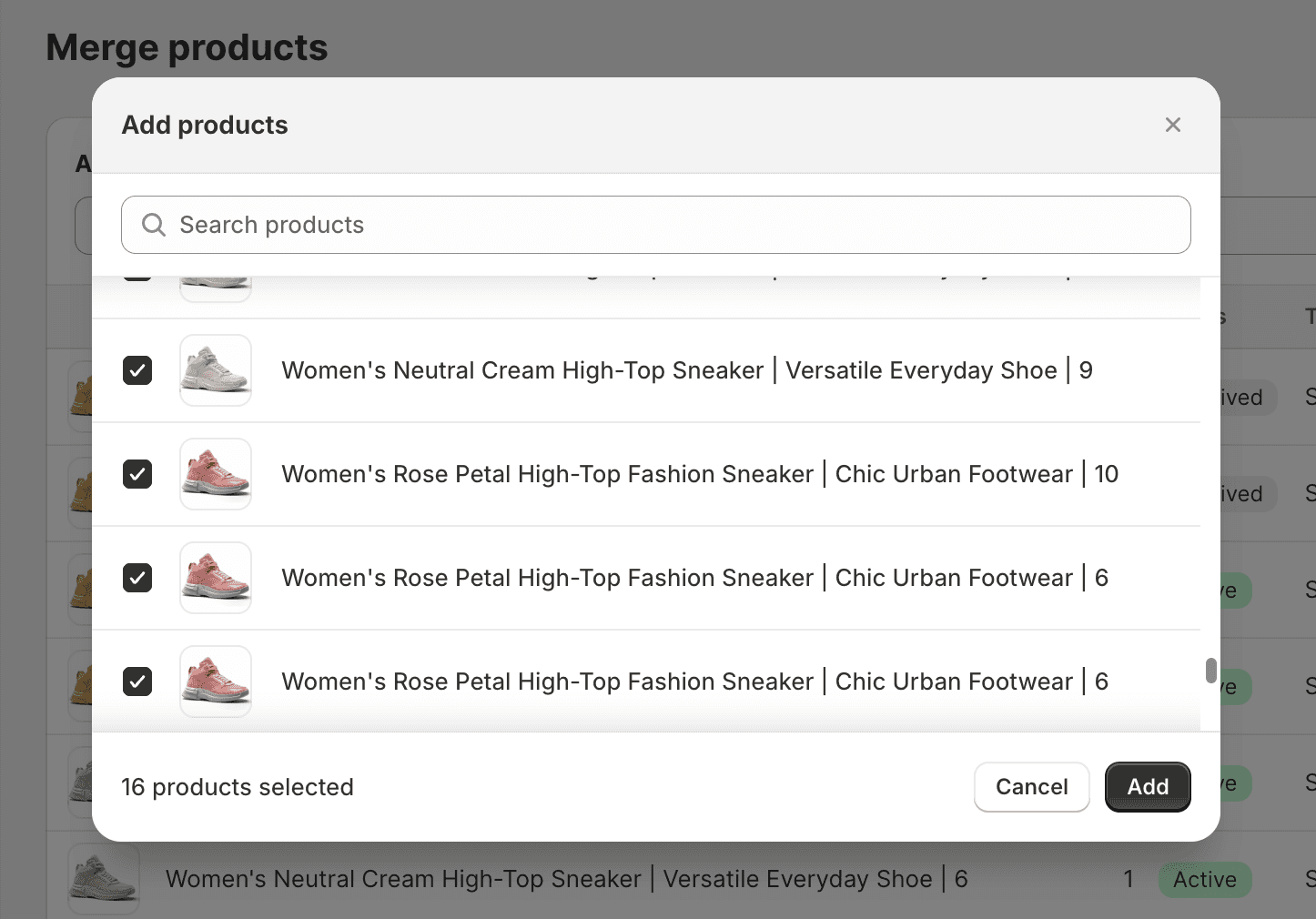Click an Archived status badge behind the dialog
The width and height of the screenshot is (1316, 919).
coord(1245,398)
